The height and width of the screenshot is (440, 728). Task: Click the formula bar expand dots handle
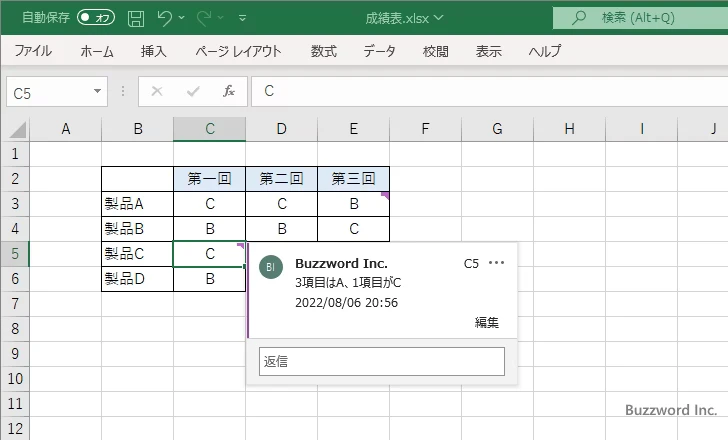tap(123, 91)
